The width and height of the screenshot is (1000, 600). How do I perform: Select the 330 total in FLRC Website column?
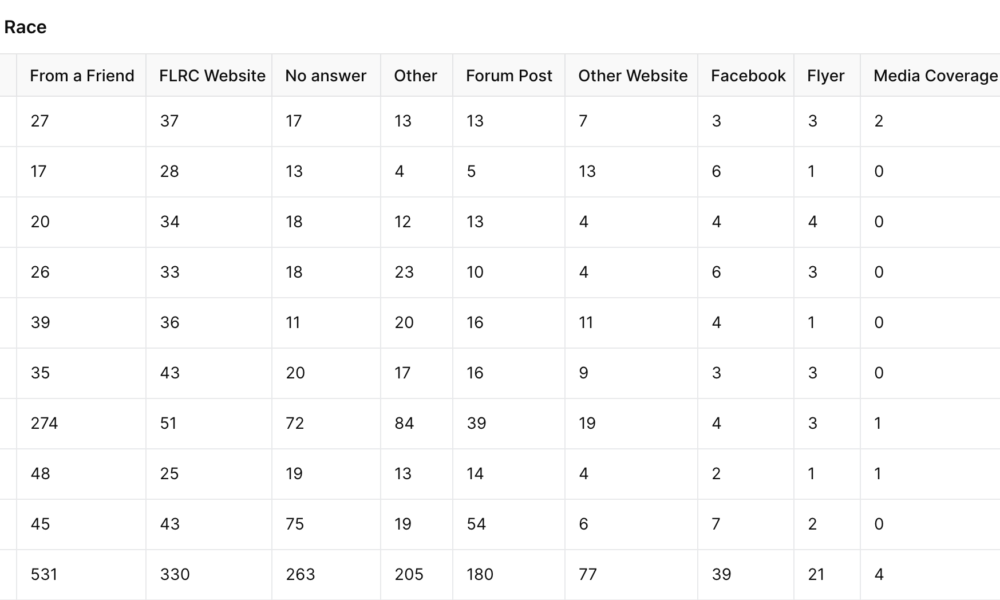[174, 574]
